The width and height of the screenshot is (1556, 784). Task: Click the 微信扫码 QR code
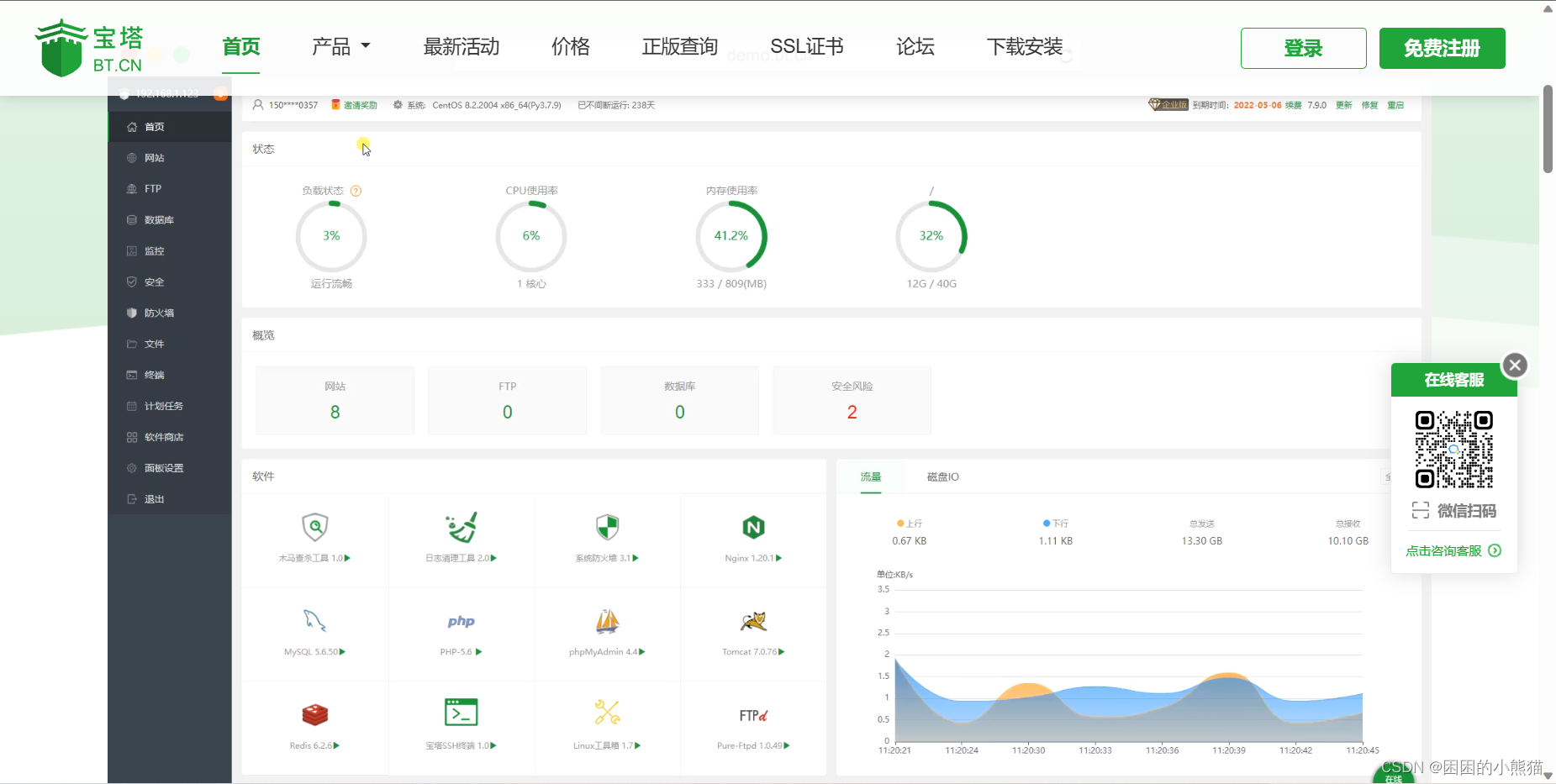[1453, 450]
